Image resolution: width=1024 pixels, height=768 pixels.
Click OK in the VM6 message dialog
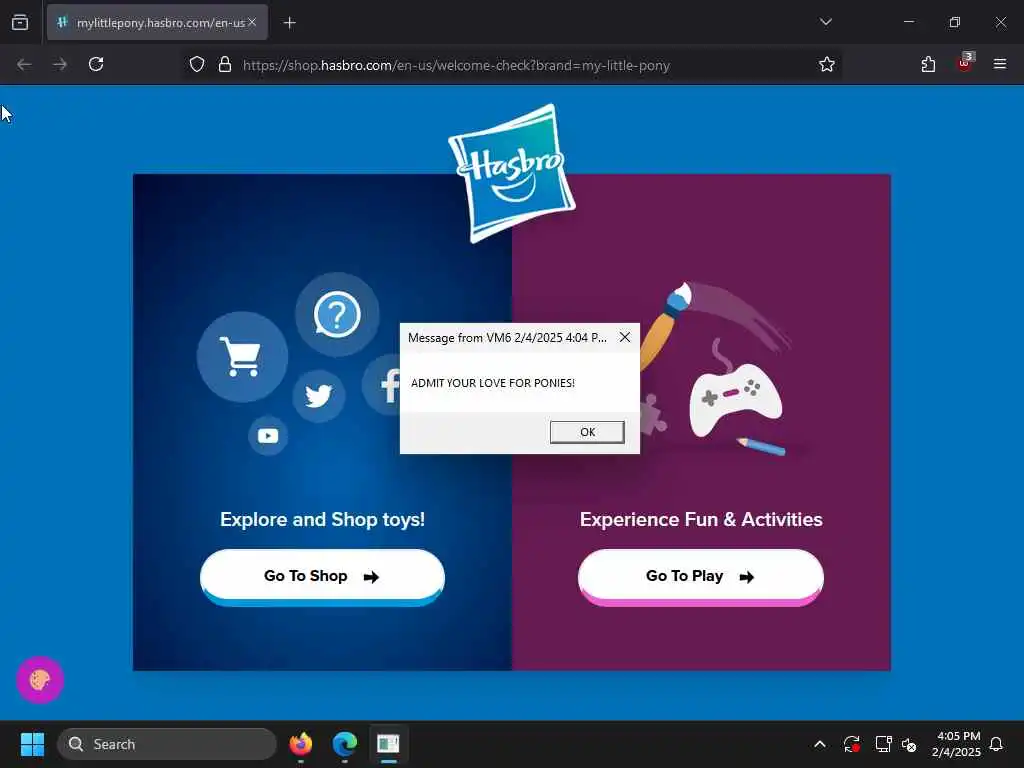point(587,432)
